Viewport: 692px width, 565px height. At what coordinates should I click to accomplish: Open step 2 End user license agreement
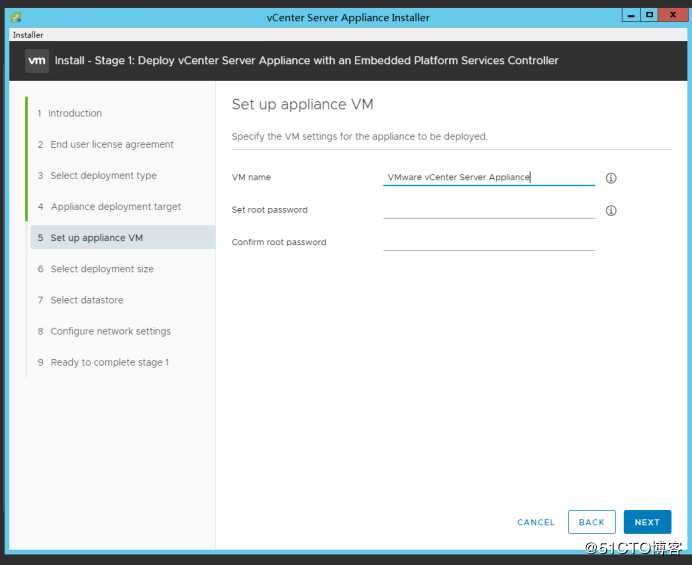[x=105, y=144]
